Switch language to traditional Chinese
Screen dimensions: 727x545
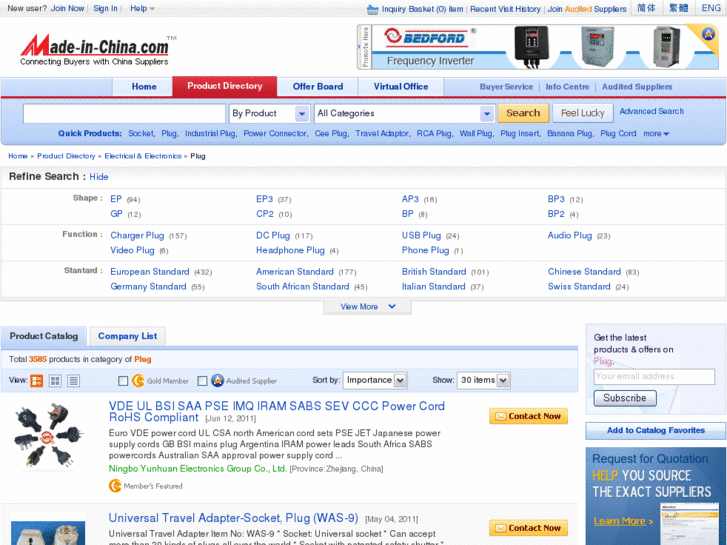[x=679, y=8]
